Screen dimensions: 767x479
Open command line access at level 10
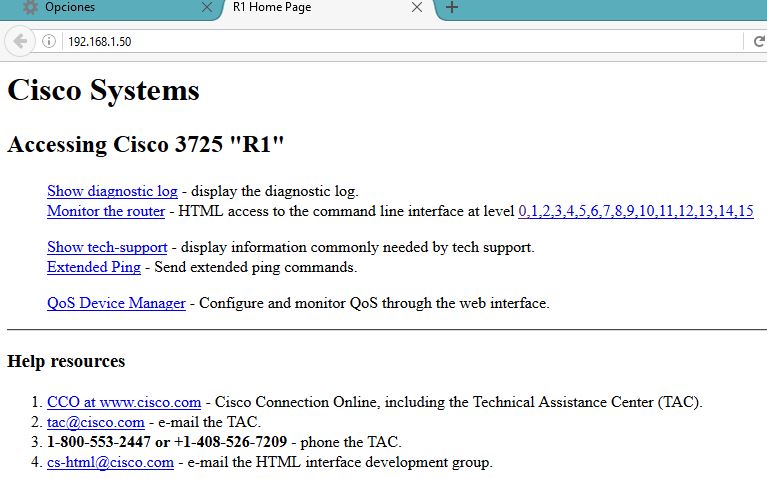[x=646, y=211]
